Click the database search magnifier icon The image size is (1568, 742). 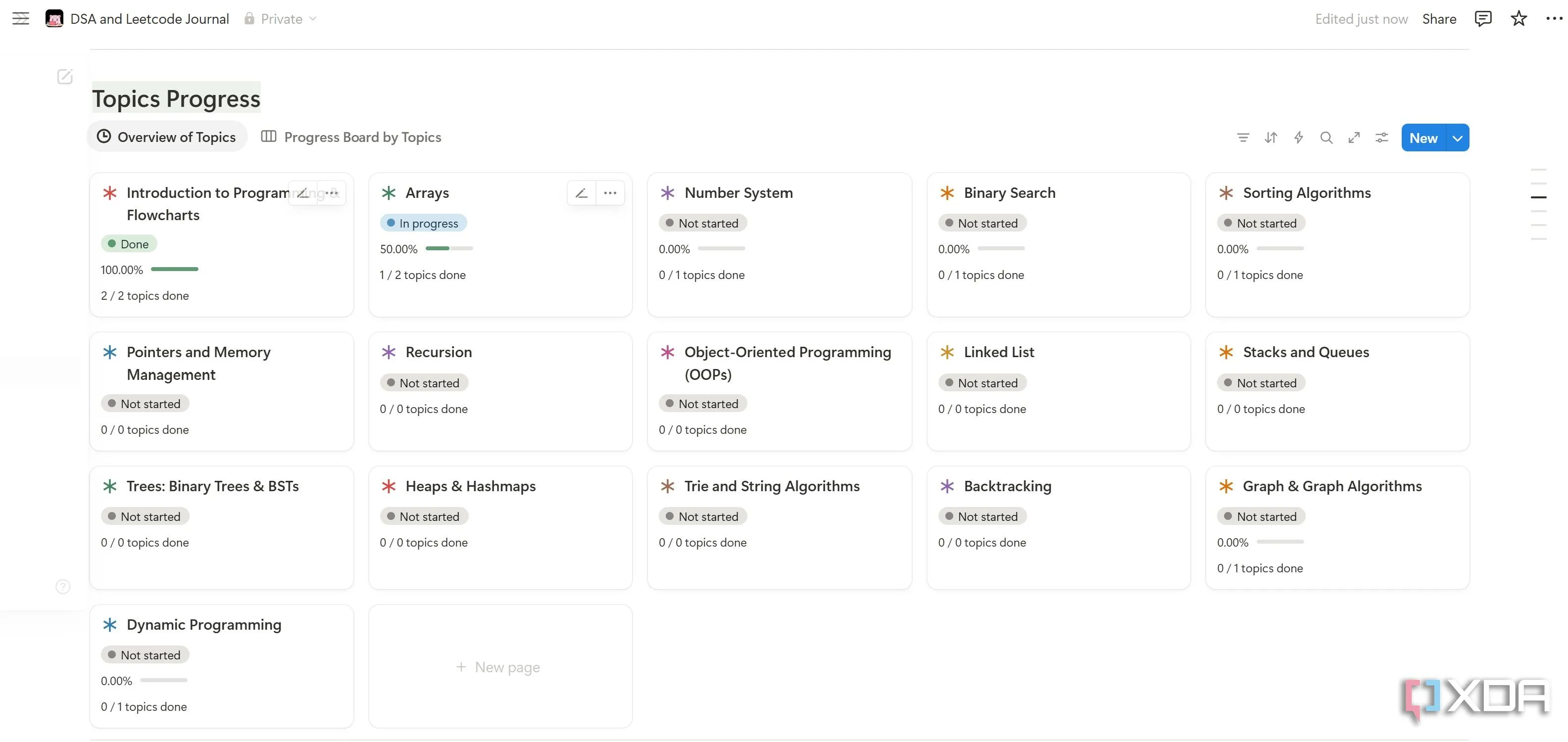point(1326,138)
